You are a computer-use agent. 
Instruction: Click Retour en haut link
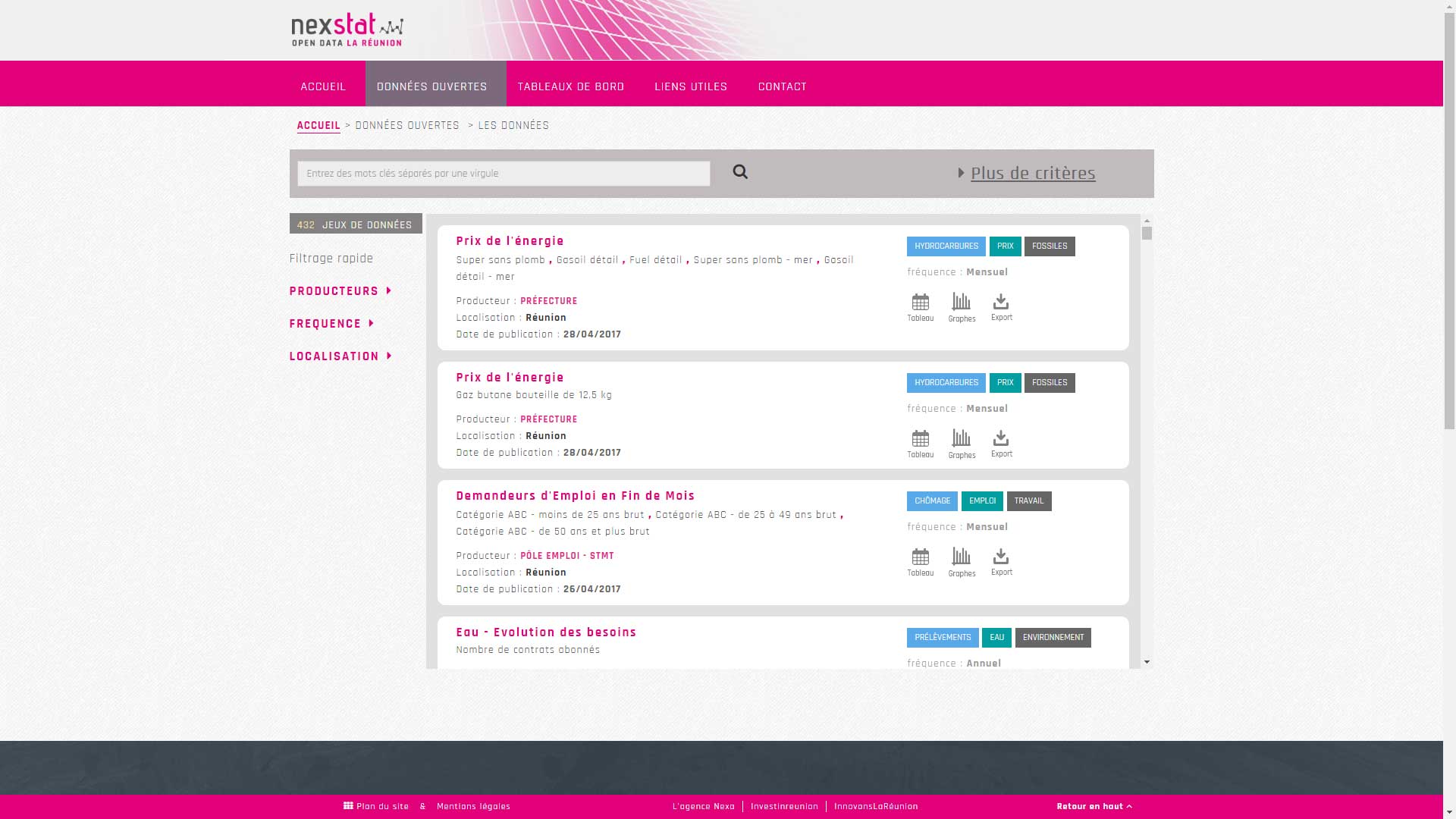1094,806
